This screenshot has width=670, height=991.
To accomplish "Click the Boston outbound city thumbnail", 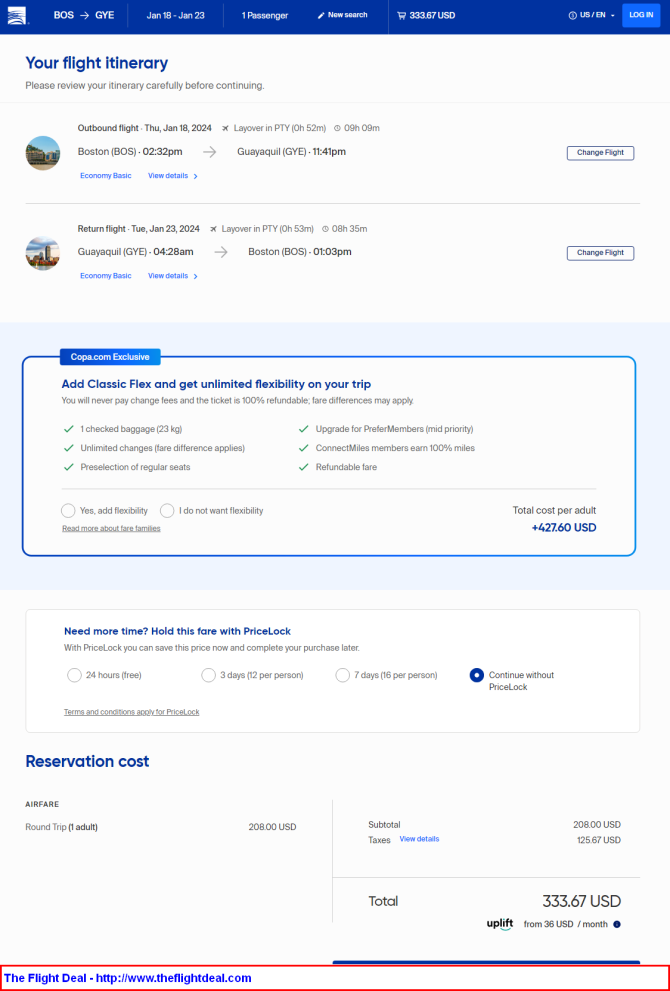I will click(x=43, y=153).
